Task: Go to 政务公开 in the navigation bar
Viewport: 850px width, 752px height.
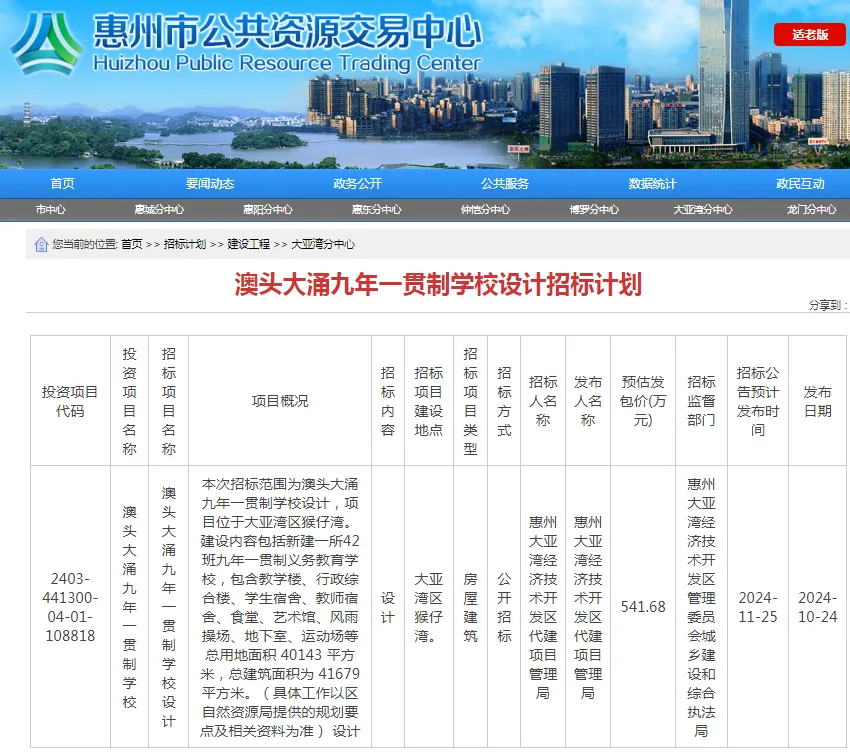Action: tap(357, 183)
